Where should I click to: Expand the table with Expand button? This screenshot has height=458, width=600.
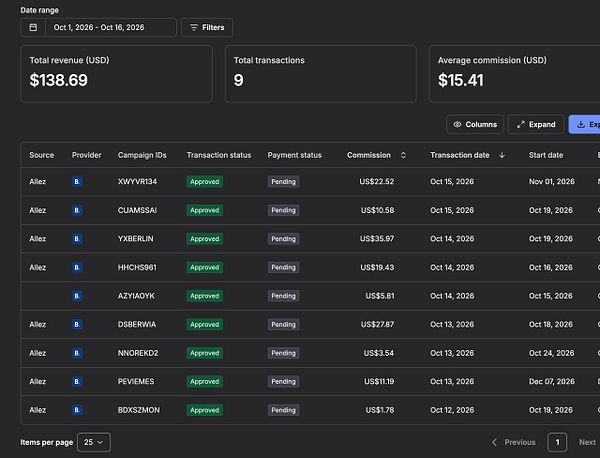[536, 124]
